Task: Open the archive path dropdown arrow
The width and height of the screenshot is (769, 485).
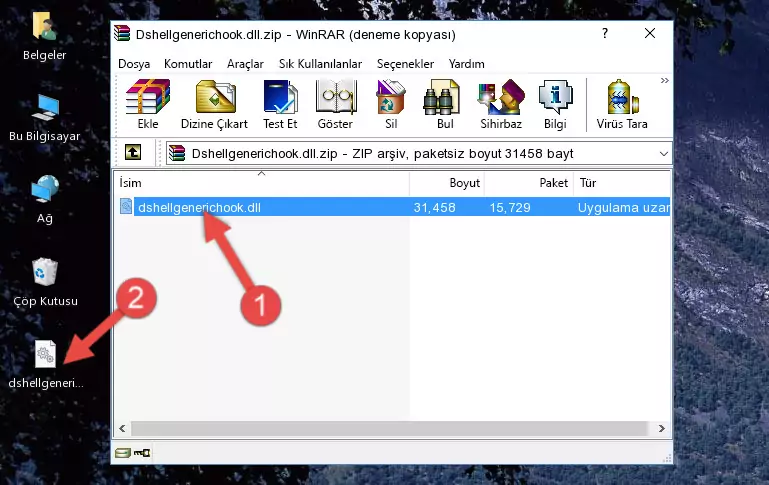Action: click(664, 153)
